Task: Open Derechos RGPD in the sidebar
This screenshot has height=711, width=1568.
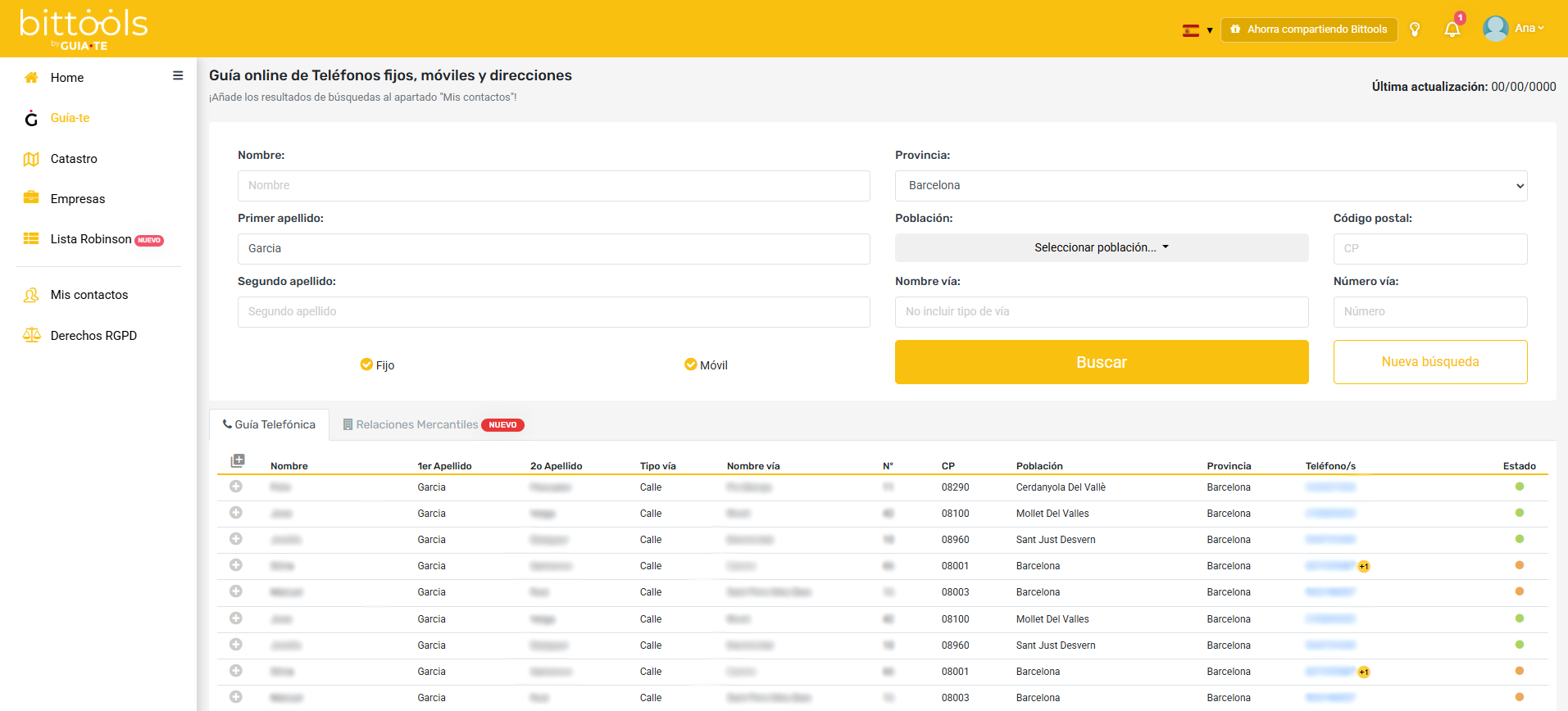Action: [x=93, y=336]
